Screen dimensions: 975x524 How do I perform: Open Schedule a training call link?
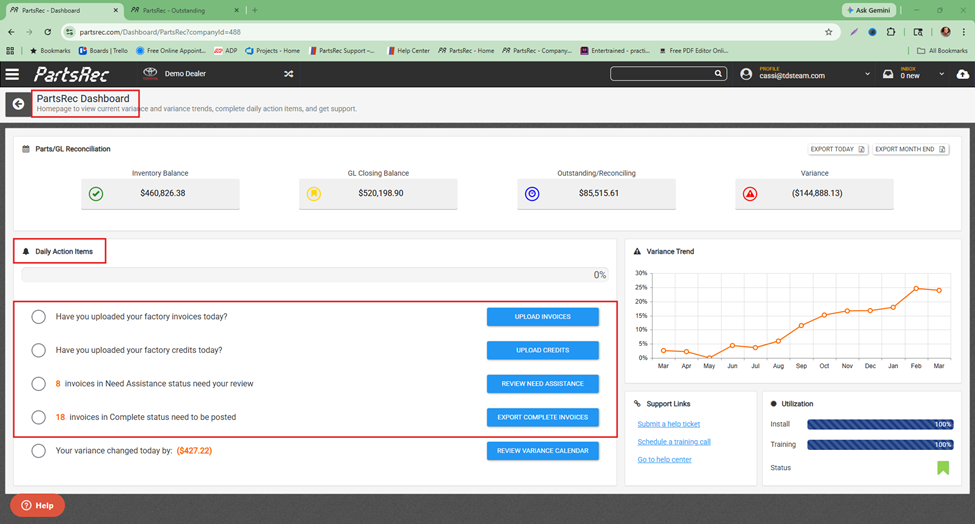[674, 442]
